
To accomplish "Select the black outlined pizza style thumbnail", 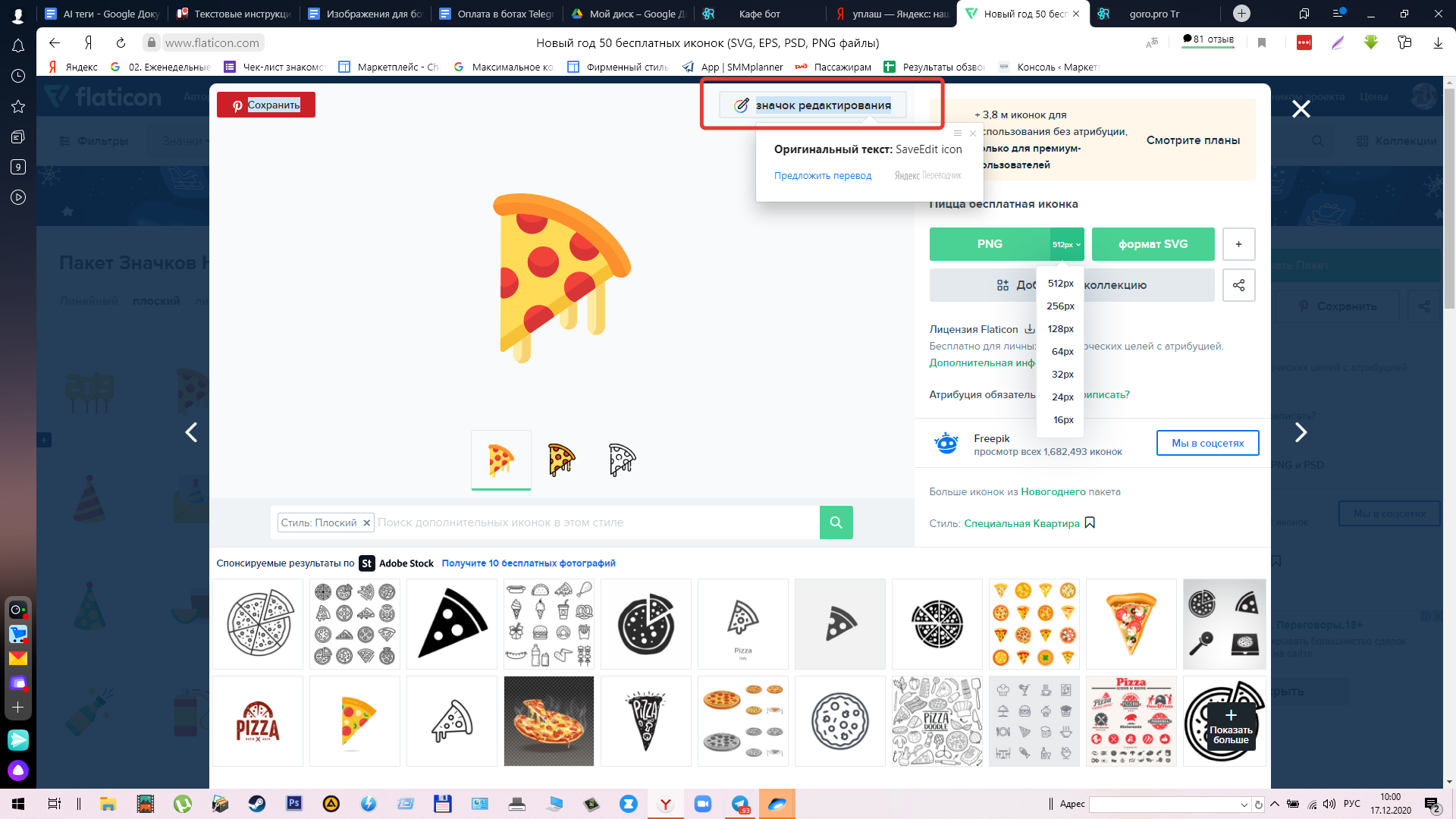I will [x=622, y=460].
